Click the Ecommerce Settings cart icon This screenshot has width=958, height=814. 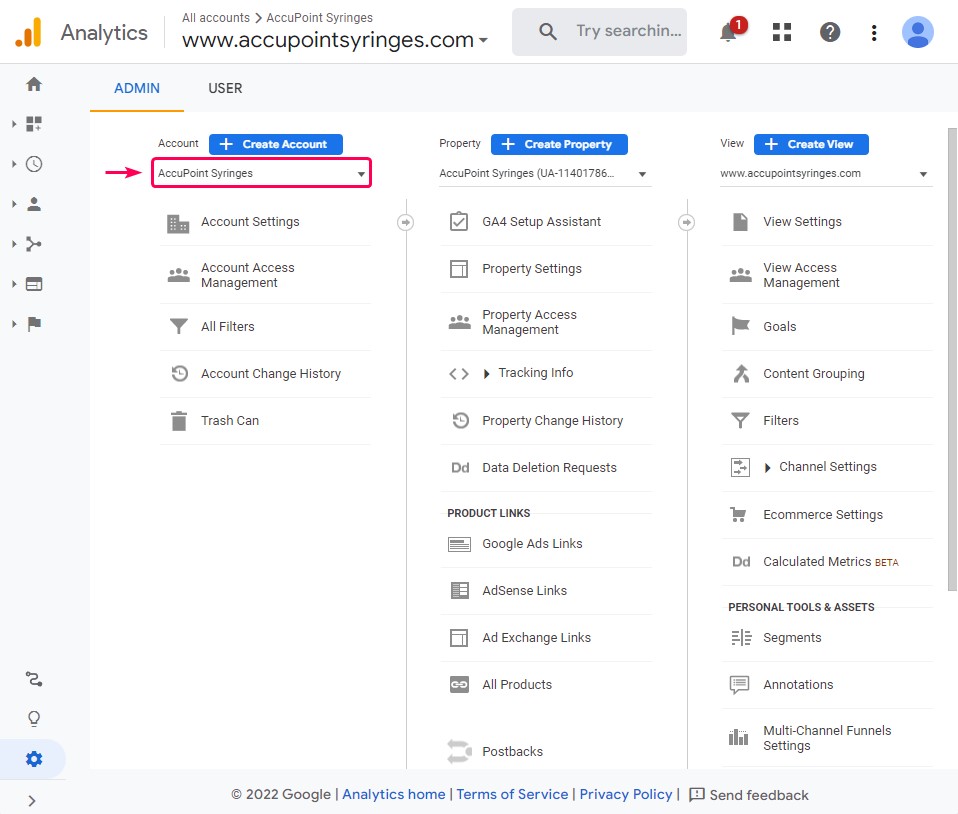pyautogui.click(x=739, y=515)
